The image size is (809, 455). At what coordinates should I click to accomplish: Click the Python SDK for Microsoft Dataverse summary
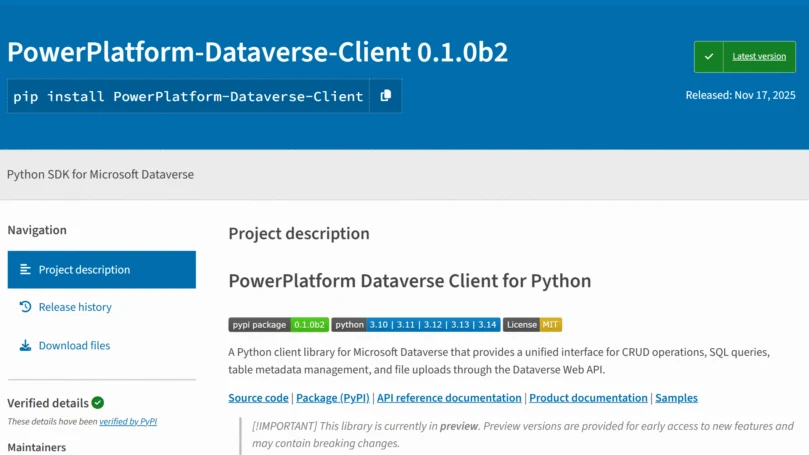[x=101, y=174]
